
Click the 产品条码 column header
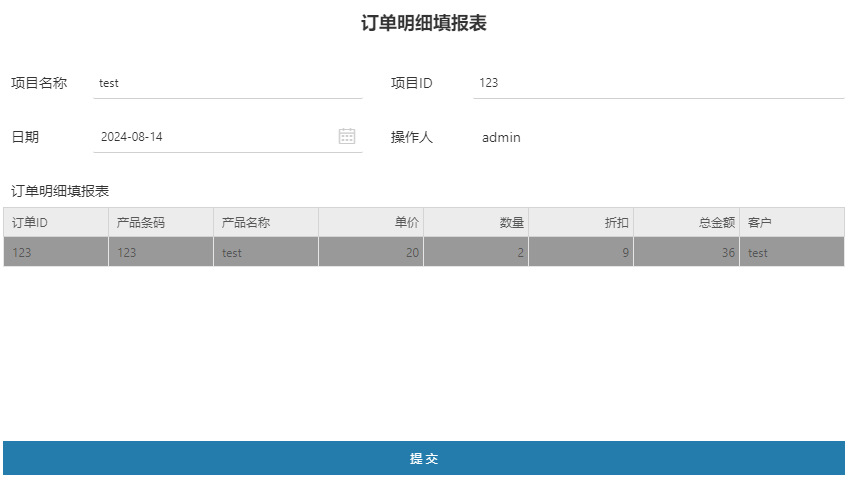tap(161, 222)
